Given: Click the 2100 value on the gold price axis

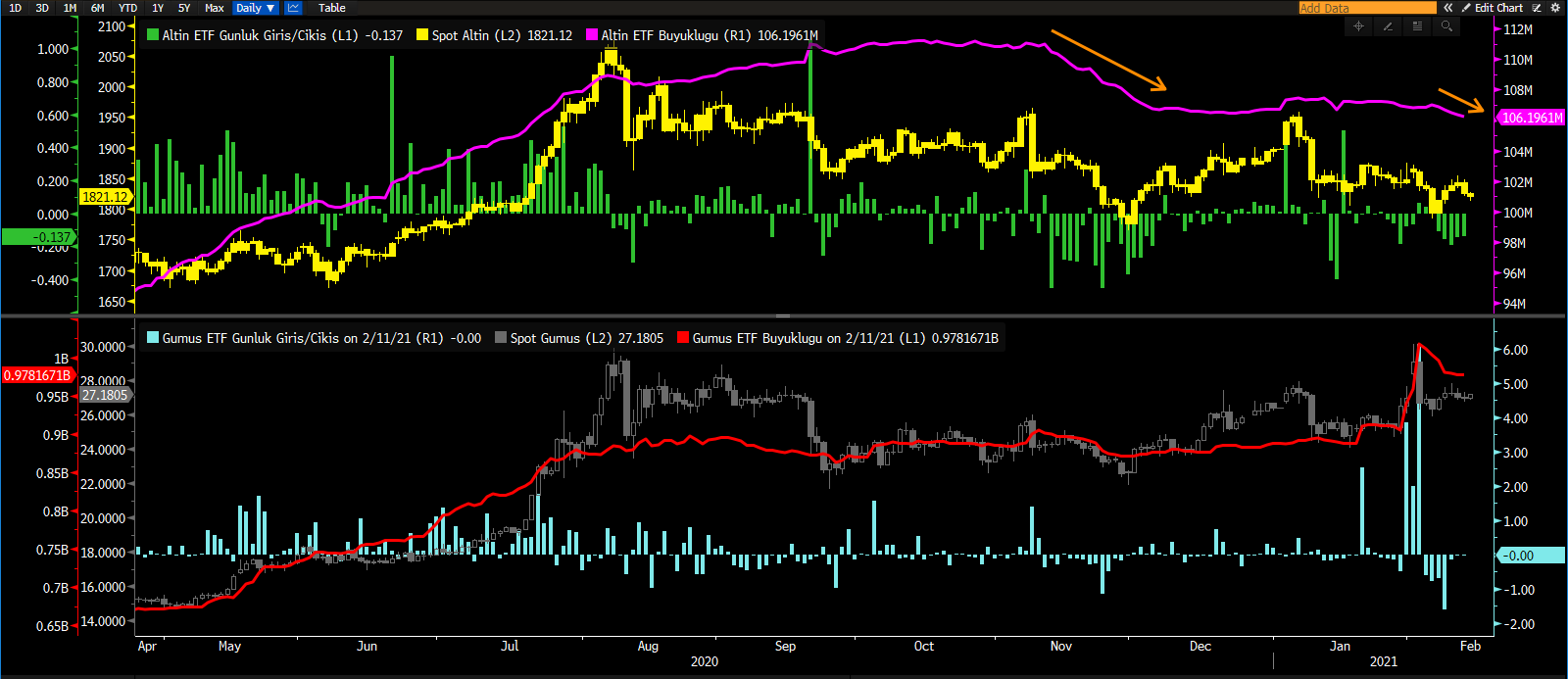Looking at the screenshot, I should coord(112,26).
